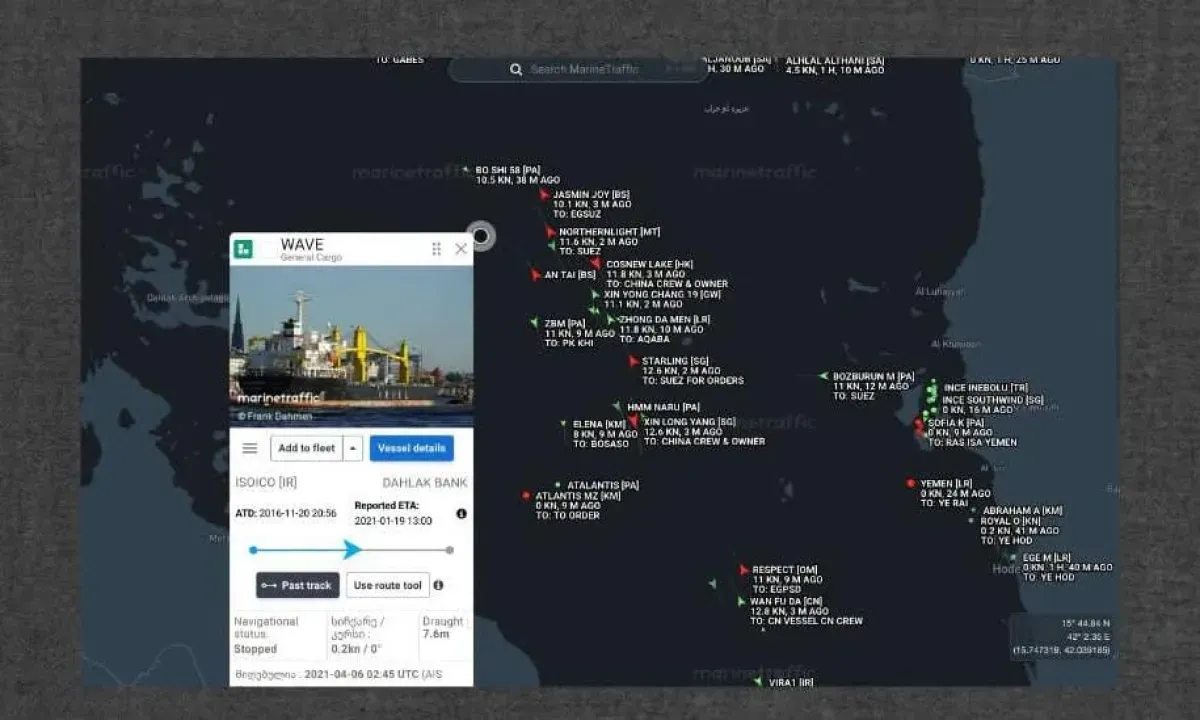Select the BOZBURUN M green vessel marker
Screen dimensions: 1200x720
click(x=823, y=377)
